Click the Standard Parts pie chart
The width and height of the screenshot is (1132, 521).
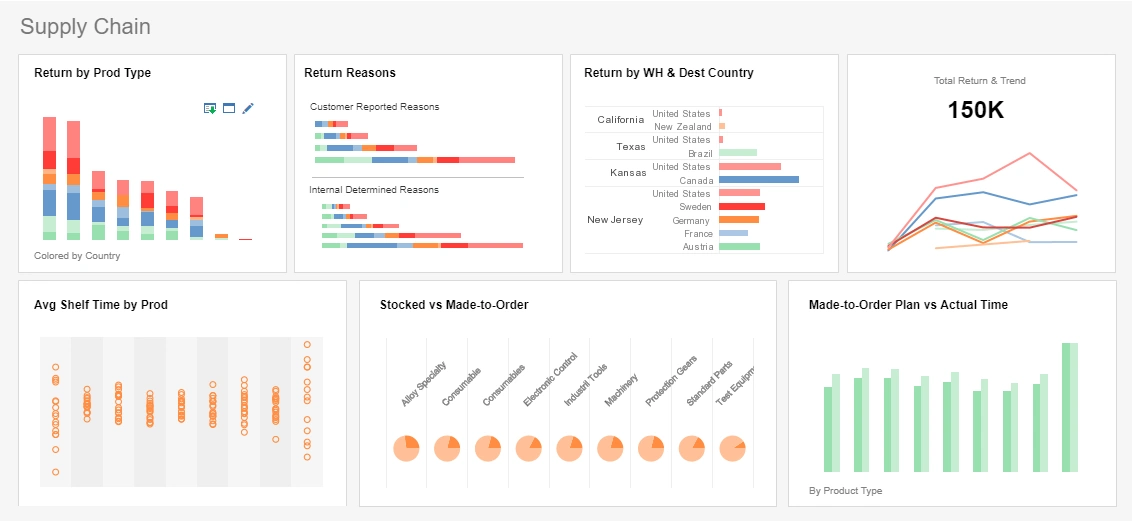click(692, 448)
